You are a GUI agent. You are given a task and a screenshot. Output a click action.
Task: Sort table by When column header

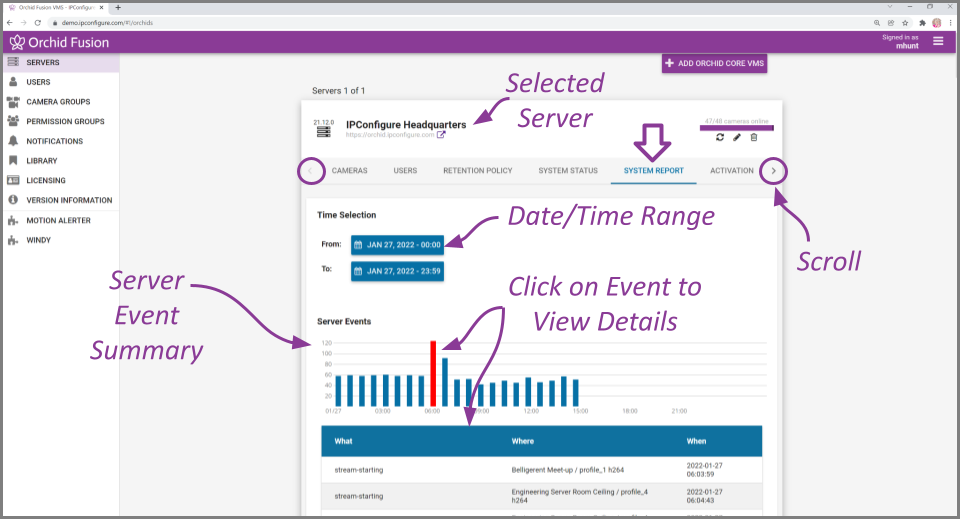[x=696, y=441]
